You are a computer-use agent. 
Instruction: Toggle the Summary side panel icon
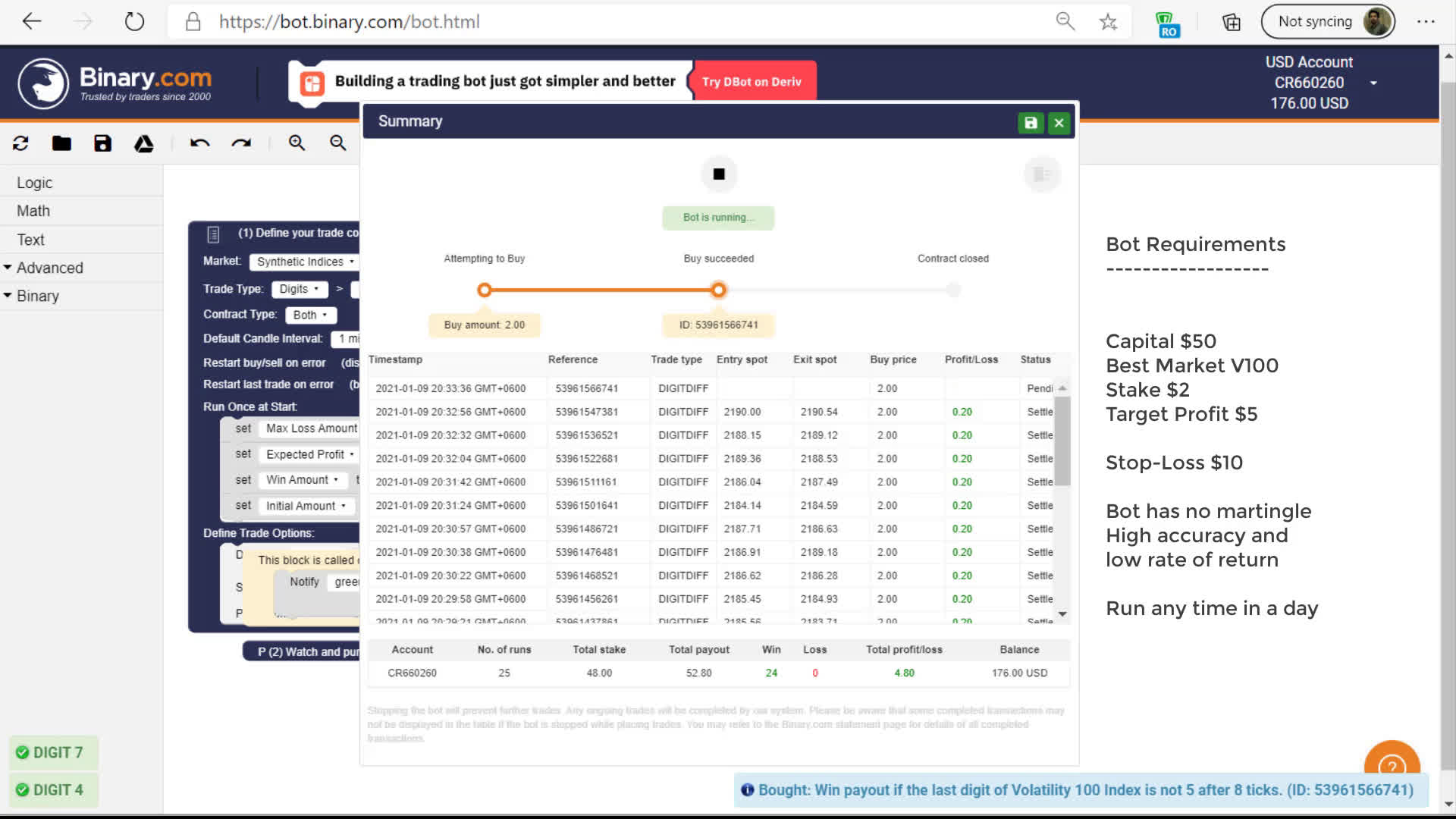coord(1042,174)
